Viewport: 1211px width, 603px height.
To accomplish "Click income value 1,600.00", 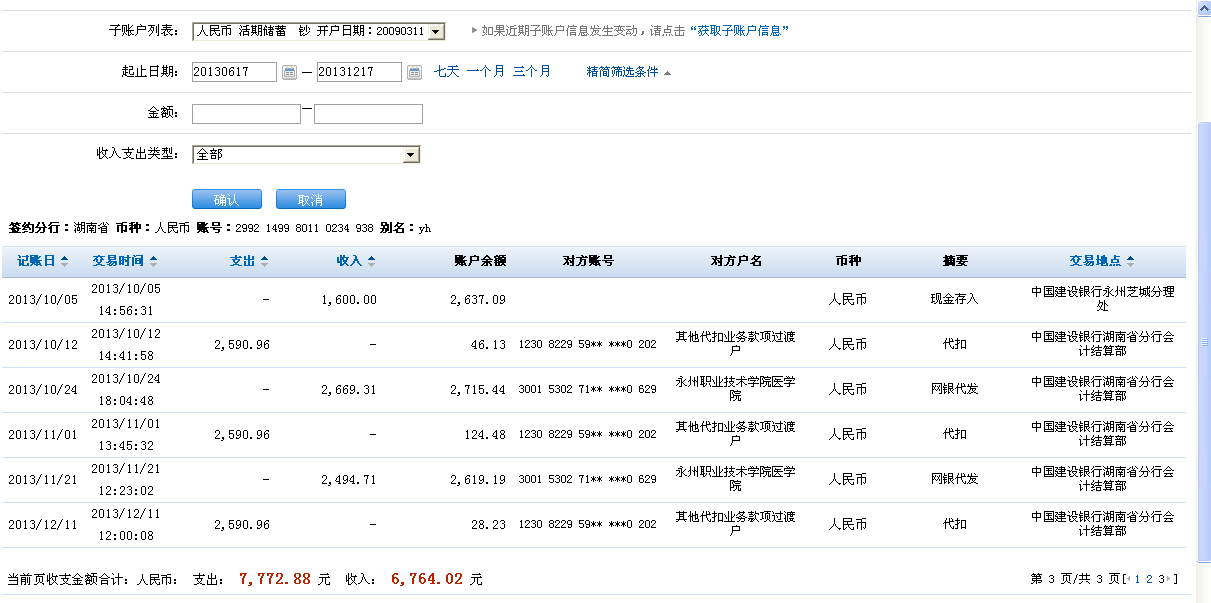I will [x=349, y=299].
